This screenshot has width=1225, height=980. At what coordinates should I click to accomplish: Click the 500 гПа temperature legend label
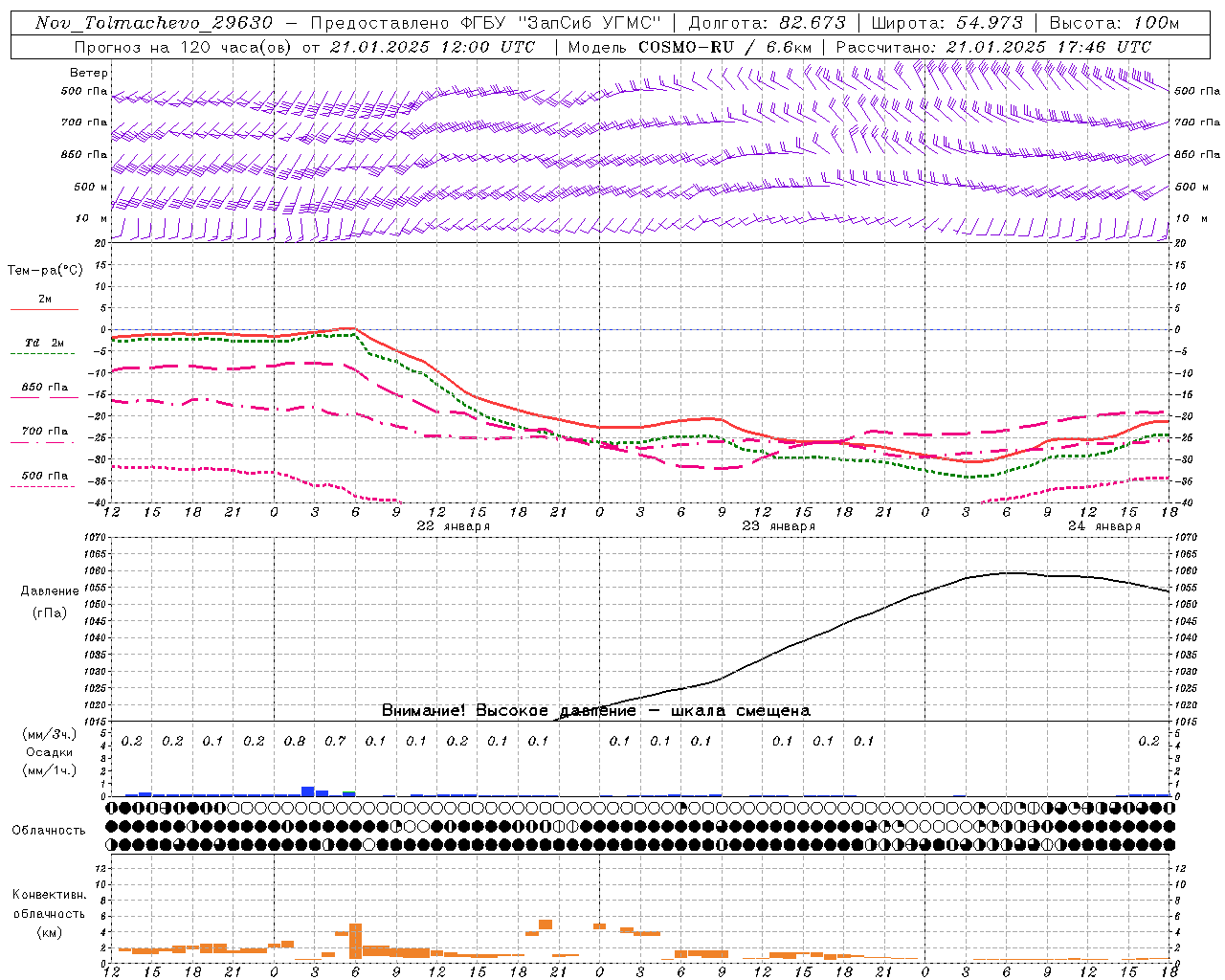click(45, 476)
